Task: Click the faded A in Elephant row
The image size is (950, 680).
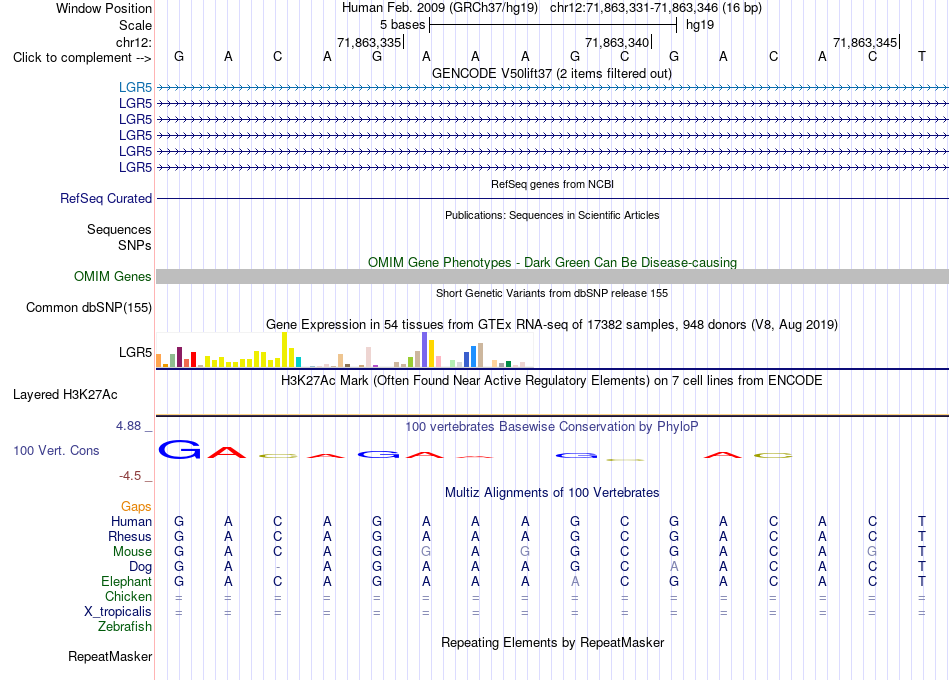Action: (575, 582)
